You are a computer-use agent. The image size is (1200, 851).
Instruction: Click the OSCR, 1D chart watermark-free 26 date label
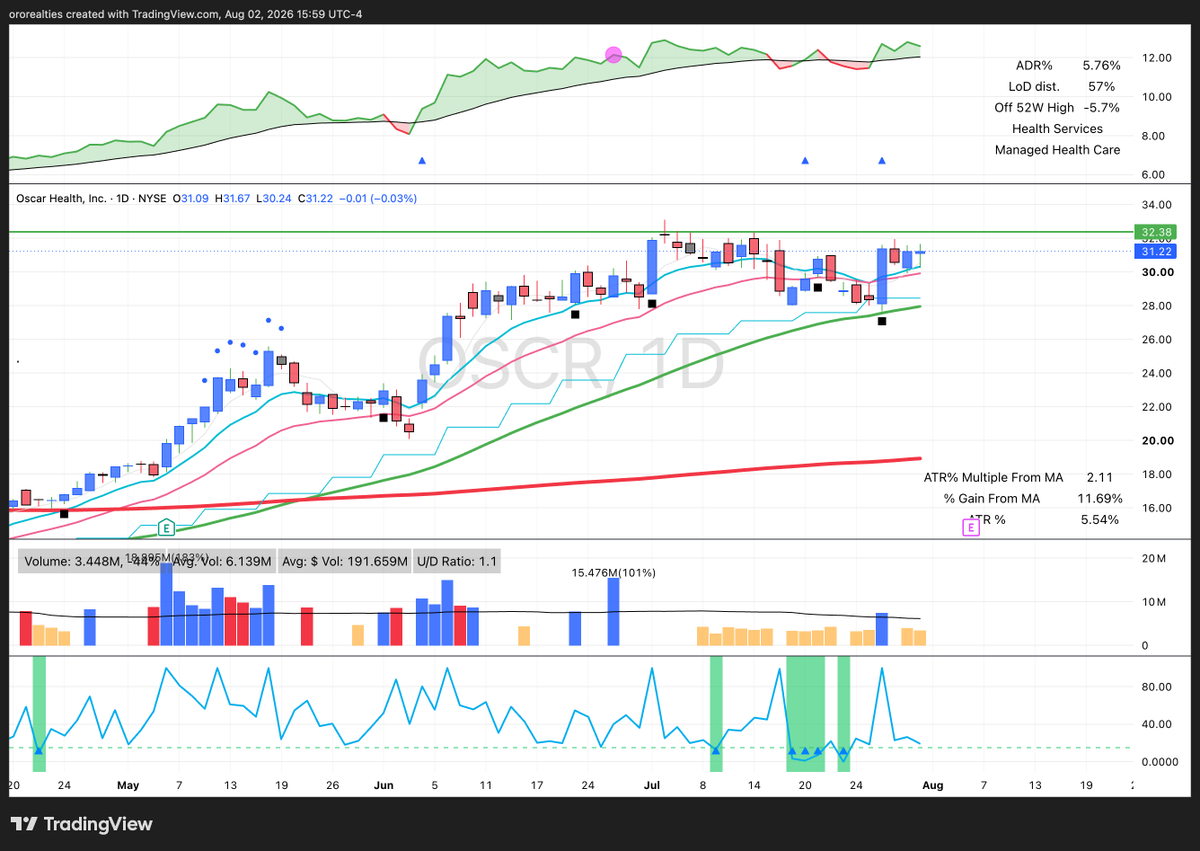click(331, 785)
